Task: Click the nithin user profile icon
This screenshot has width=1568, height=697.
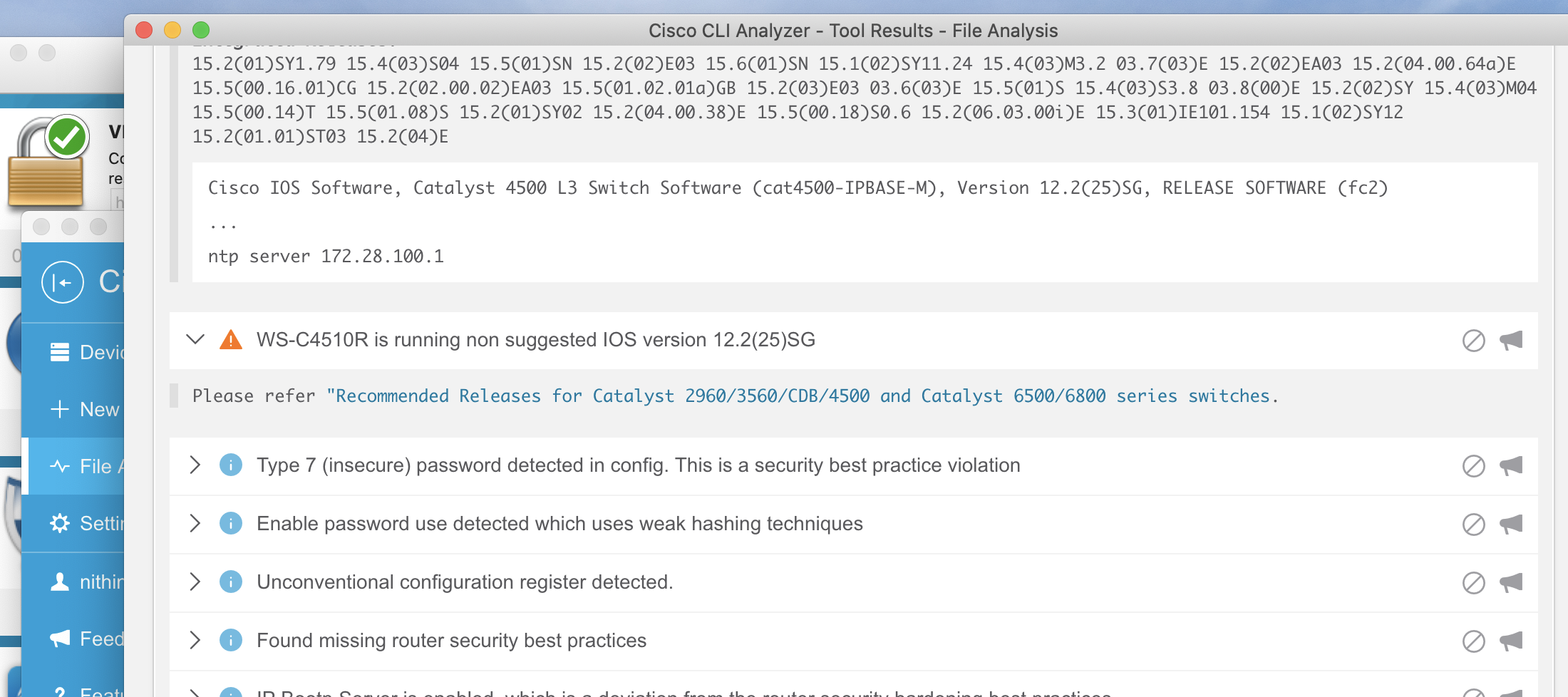Action: tap(60, 581)
